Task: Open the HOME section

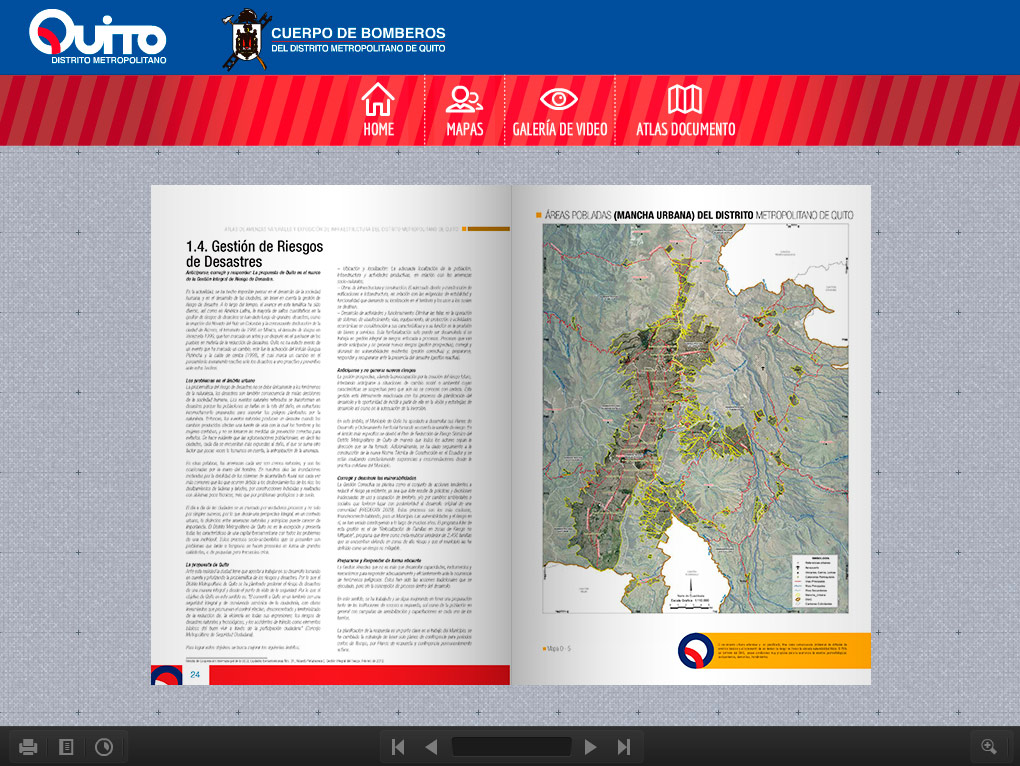Action: tap(379, 111)
